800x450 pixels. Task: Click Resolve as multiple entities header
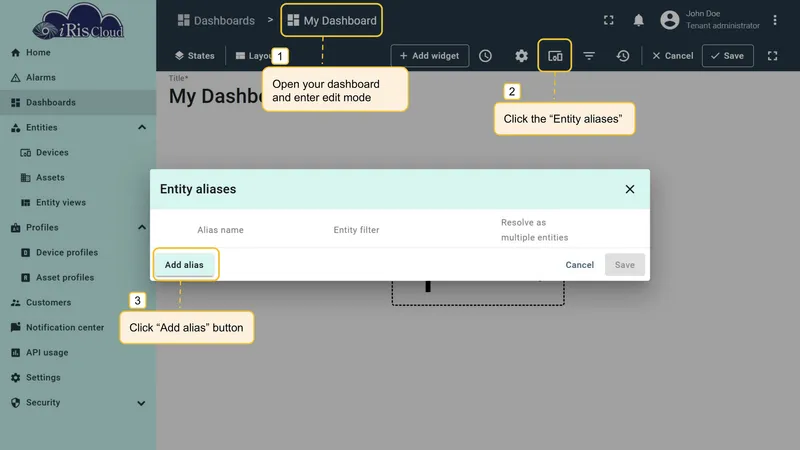tap(534, 230)
